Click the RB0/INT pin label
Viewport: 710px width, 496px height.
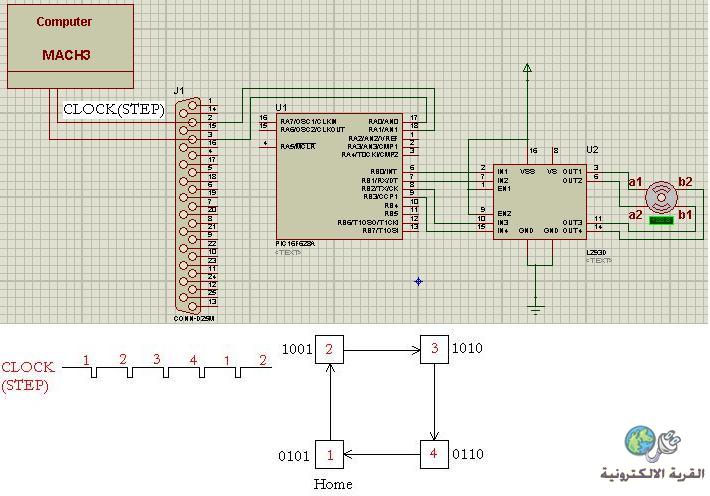[384, 172]
